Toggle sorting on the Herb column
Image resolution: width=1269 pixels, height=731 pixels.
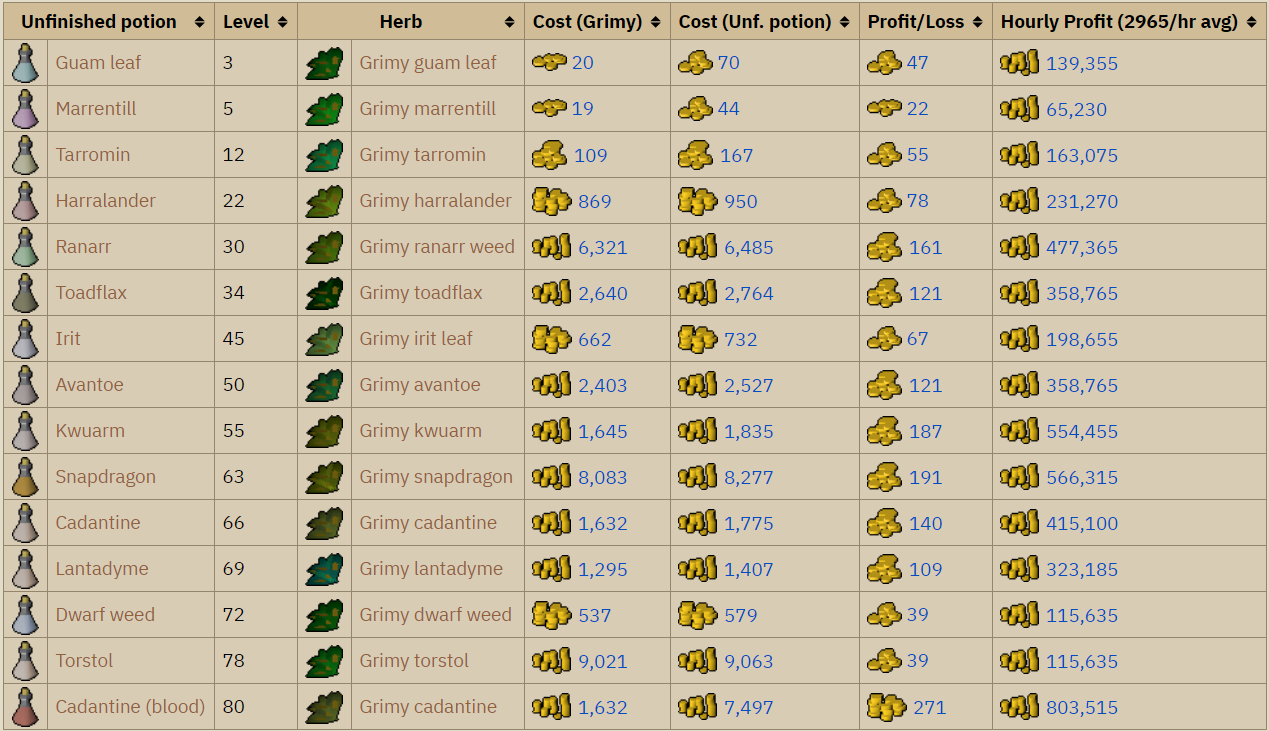tap(508, 21)
